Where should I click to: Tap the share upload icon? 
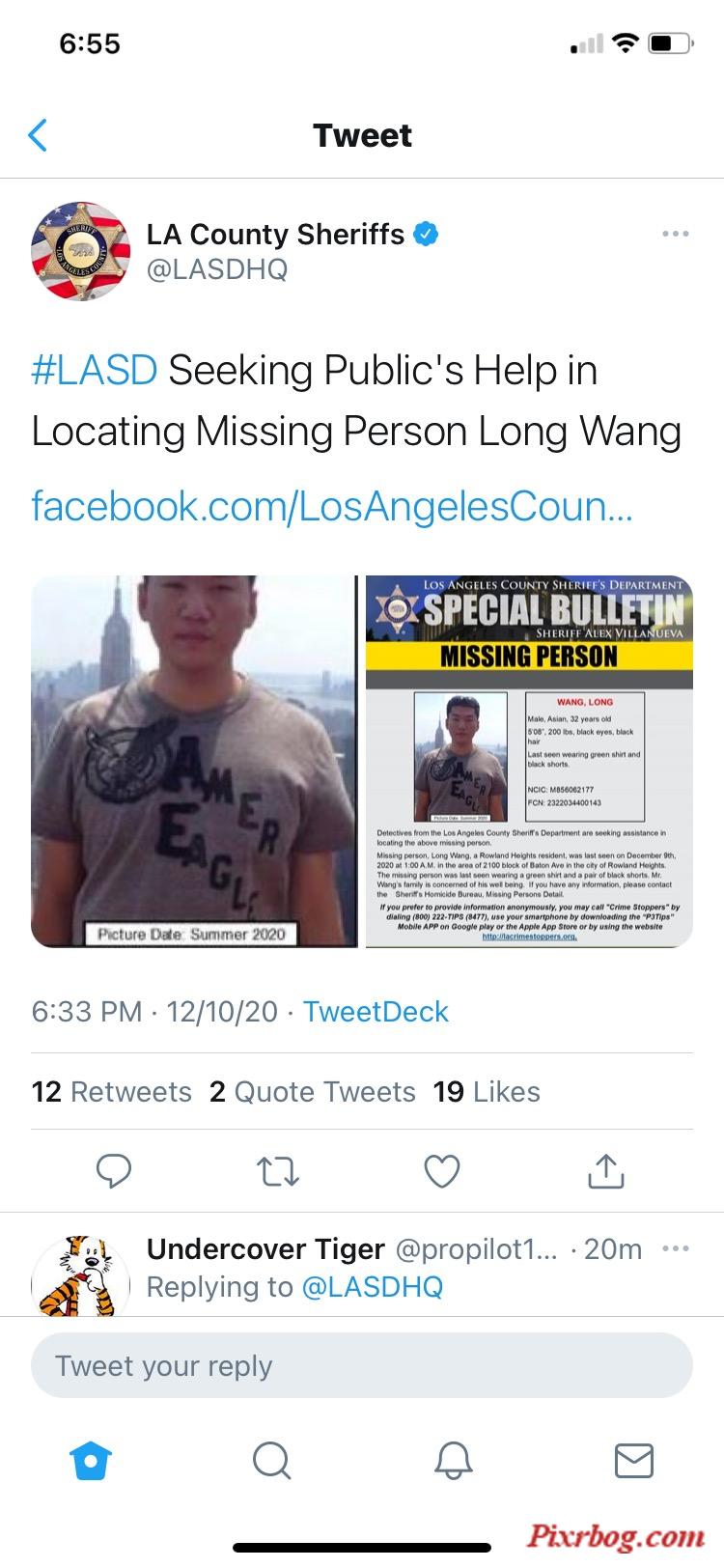(606, 1170)
